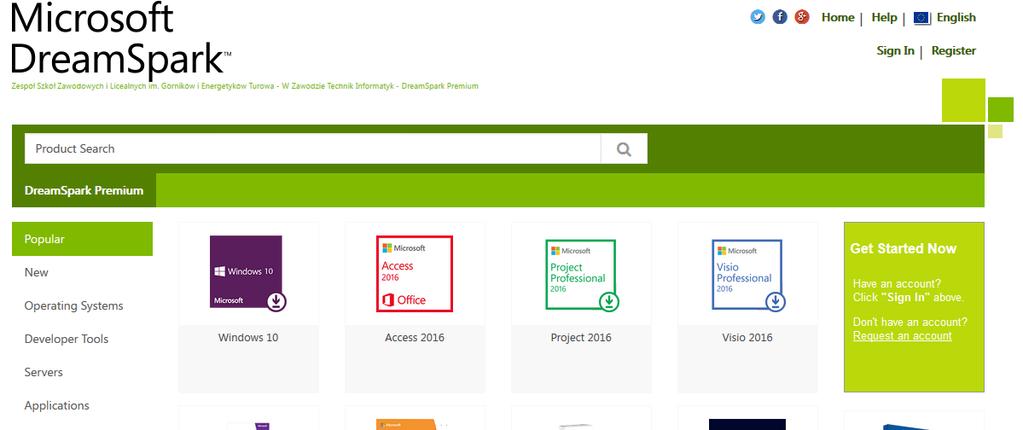Go to the Home link
1023x430 pixels.
838,18
